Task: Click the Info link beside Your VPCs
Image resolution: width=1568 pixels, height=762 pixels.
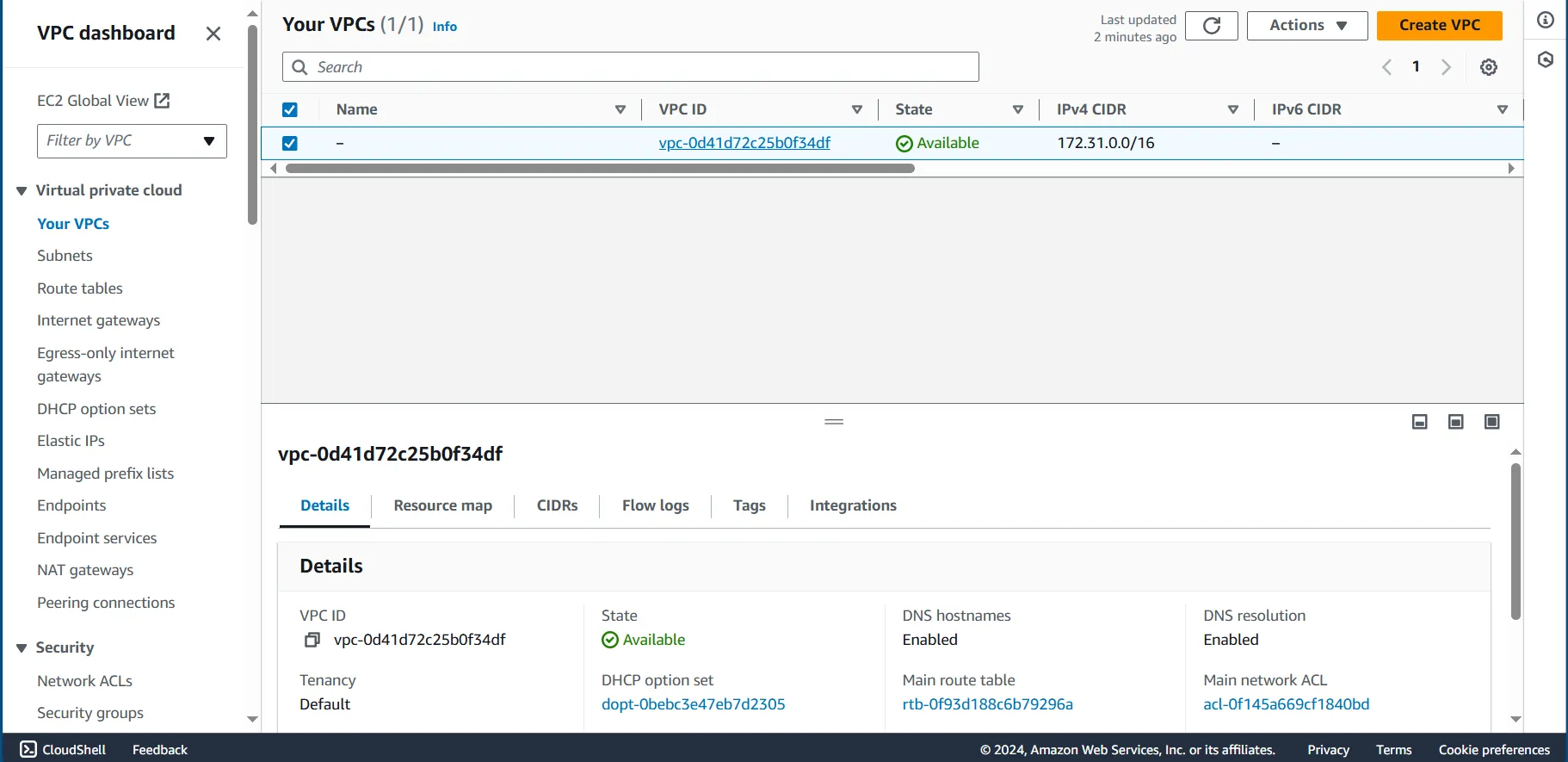Action: coord(444,27)
